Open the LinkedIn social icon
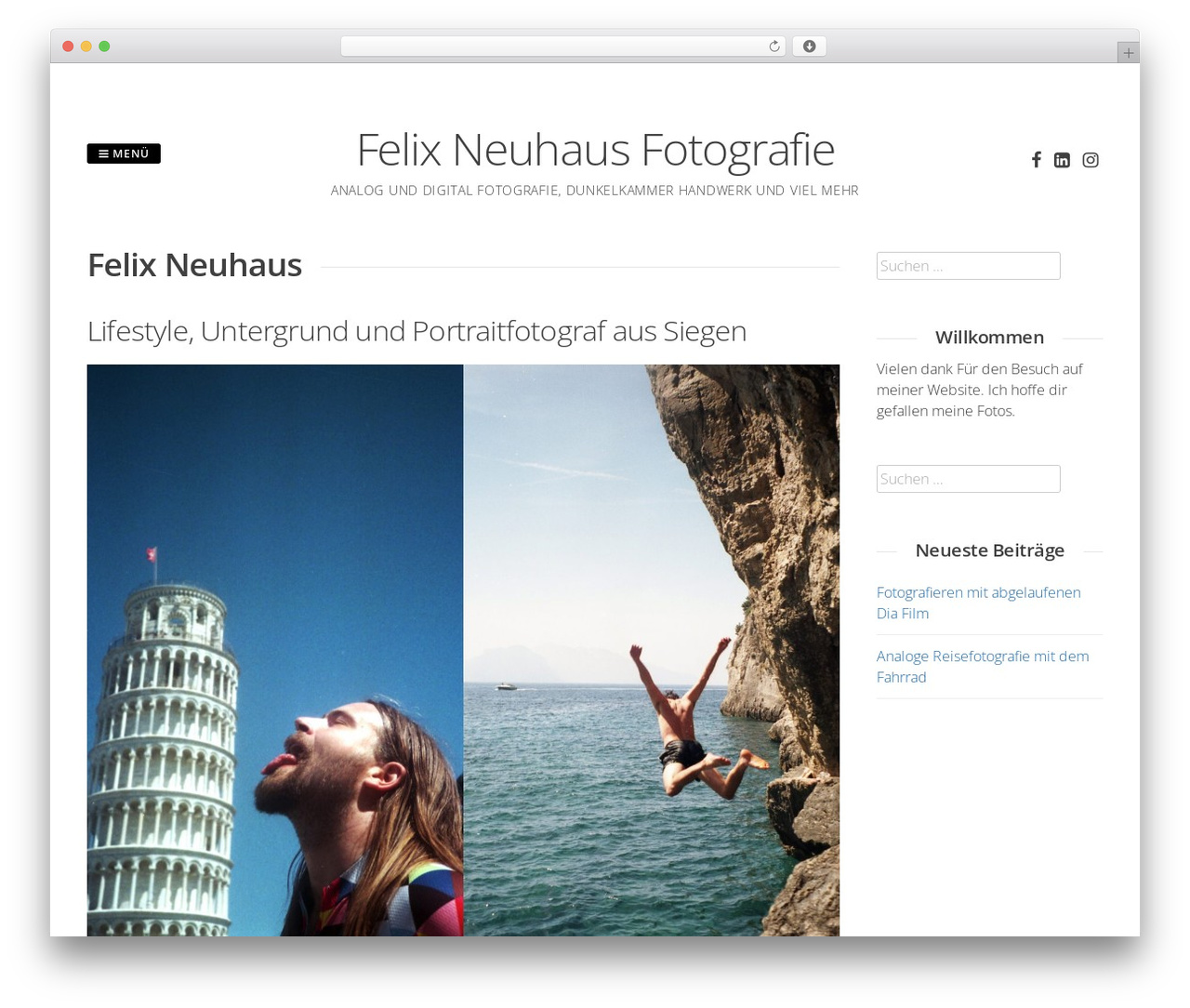Screen dimensions: 1190x1008 pos(1062,160)
